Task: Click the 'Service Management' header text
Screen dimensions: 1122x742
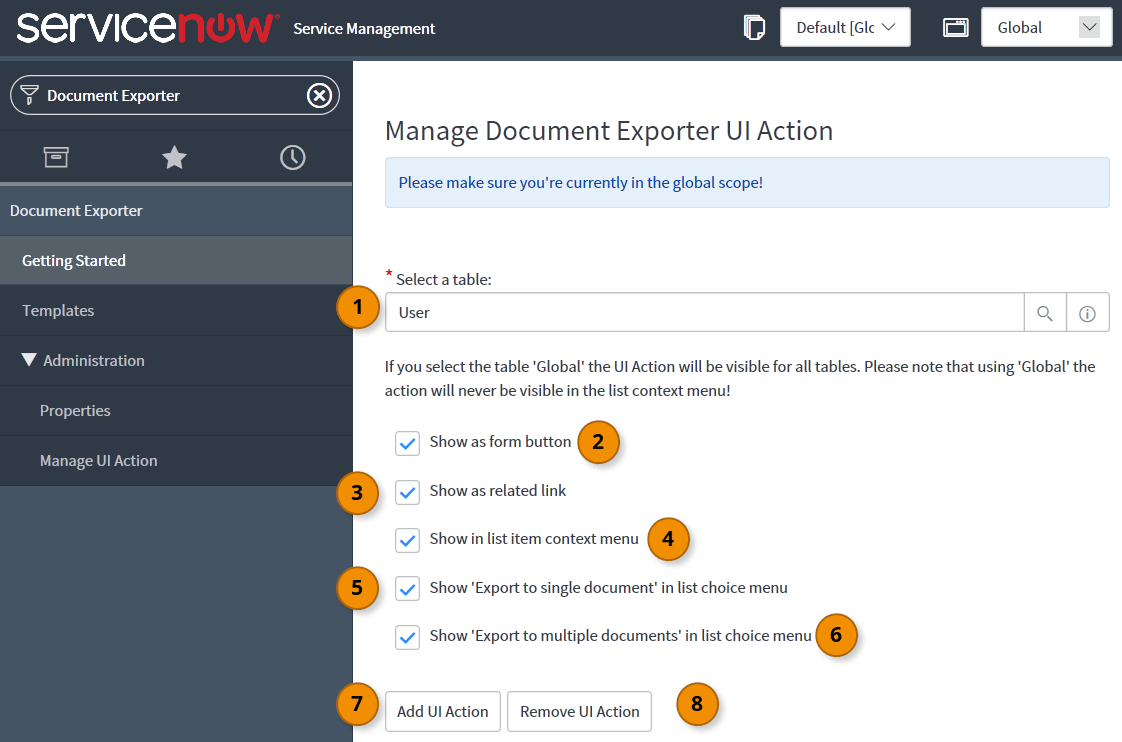Action: [x=364, y=29]
